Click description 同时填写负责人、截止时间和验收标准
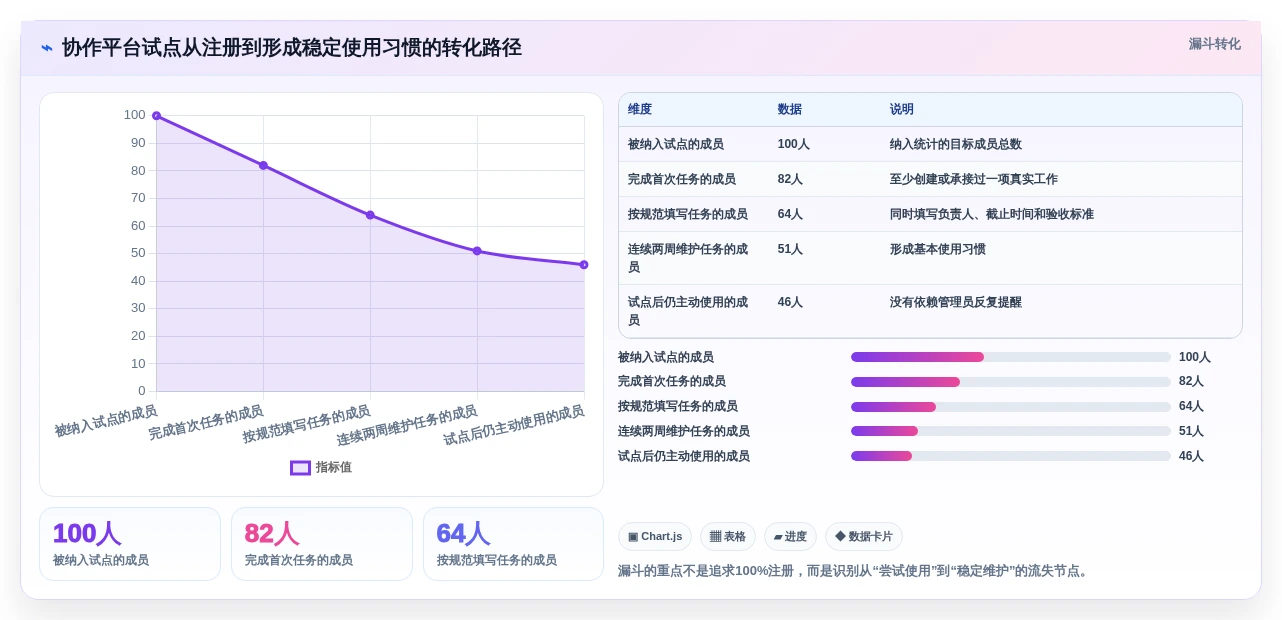 click(992, 214)
